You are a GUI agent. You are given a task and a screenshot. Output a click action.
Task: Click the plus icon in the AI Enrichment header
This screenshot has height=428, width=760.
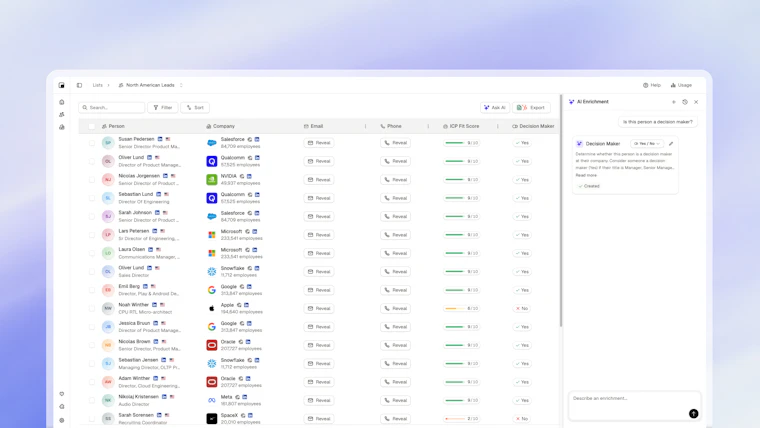(674, 102)
